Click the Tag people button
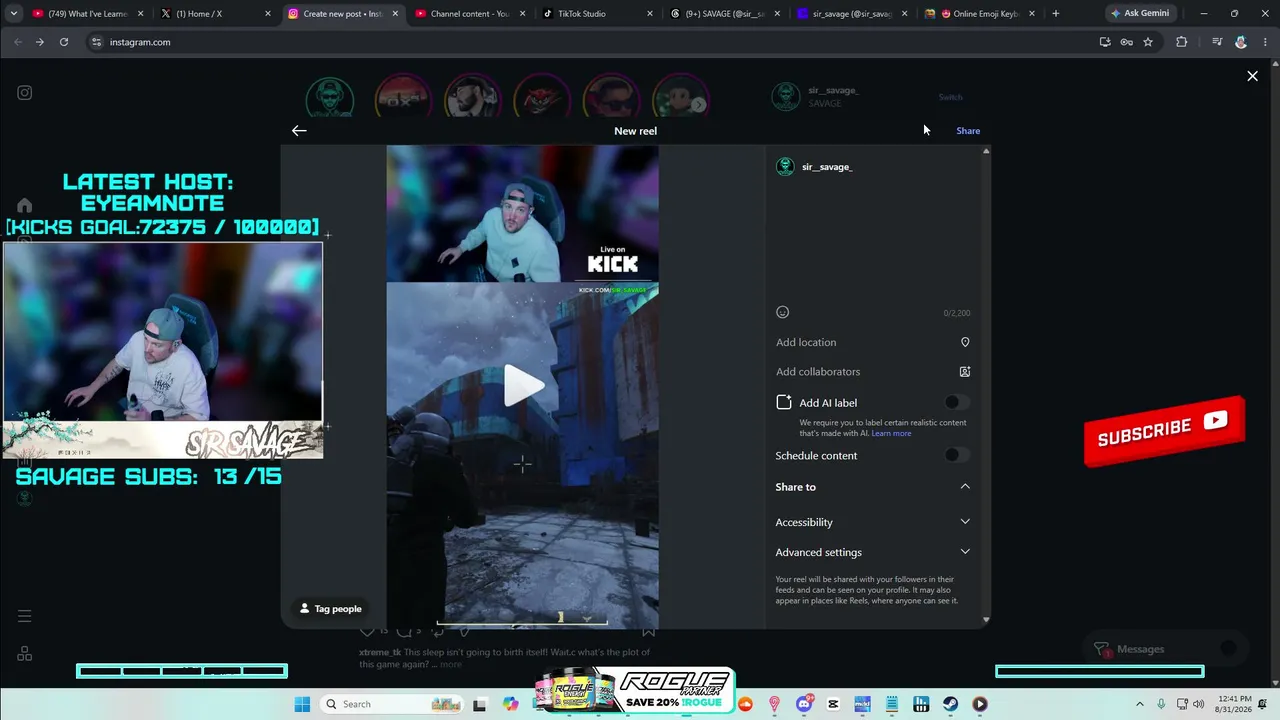 point(331,609)
